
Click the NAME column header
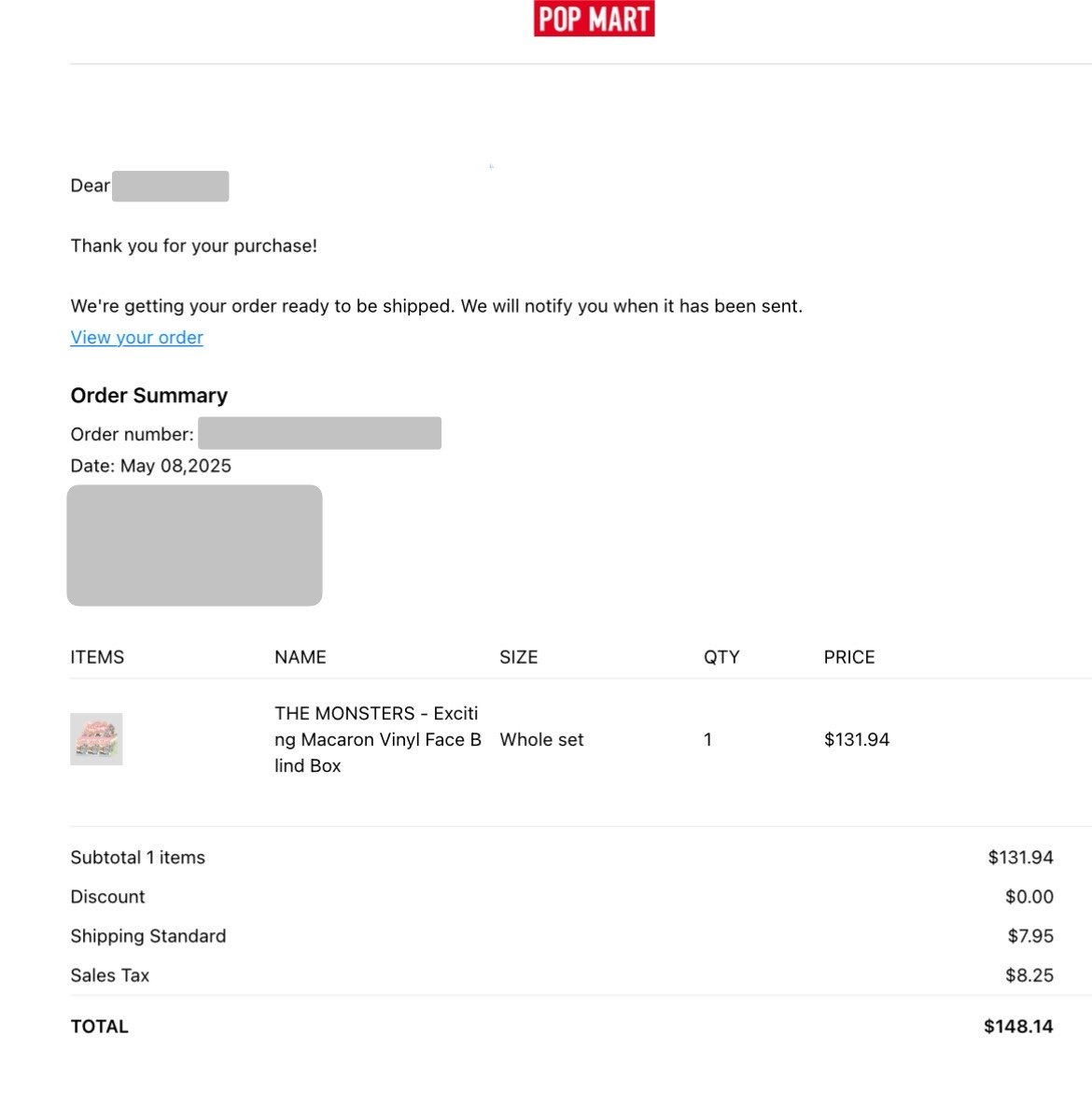point(301,657)
